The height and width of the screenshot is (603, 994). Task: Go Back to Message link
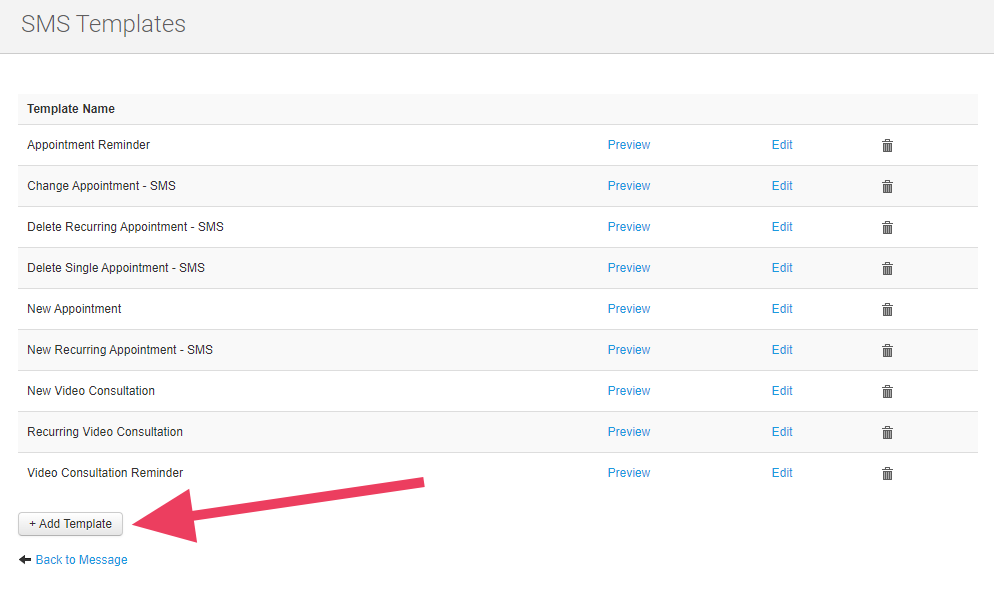coord(81,560)
